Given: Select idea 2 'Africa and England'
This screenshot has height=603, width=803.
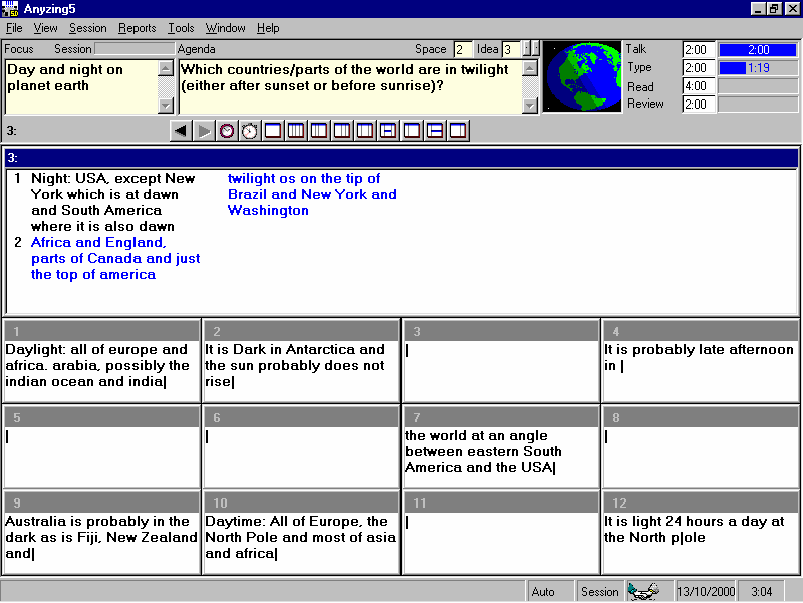Looking at the screenshot, I should [115, 258].
